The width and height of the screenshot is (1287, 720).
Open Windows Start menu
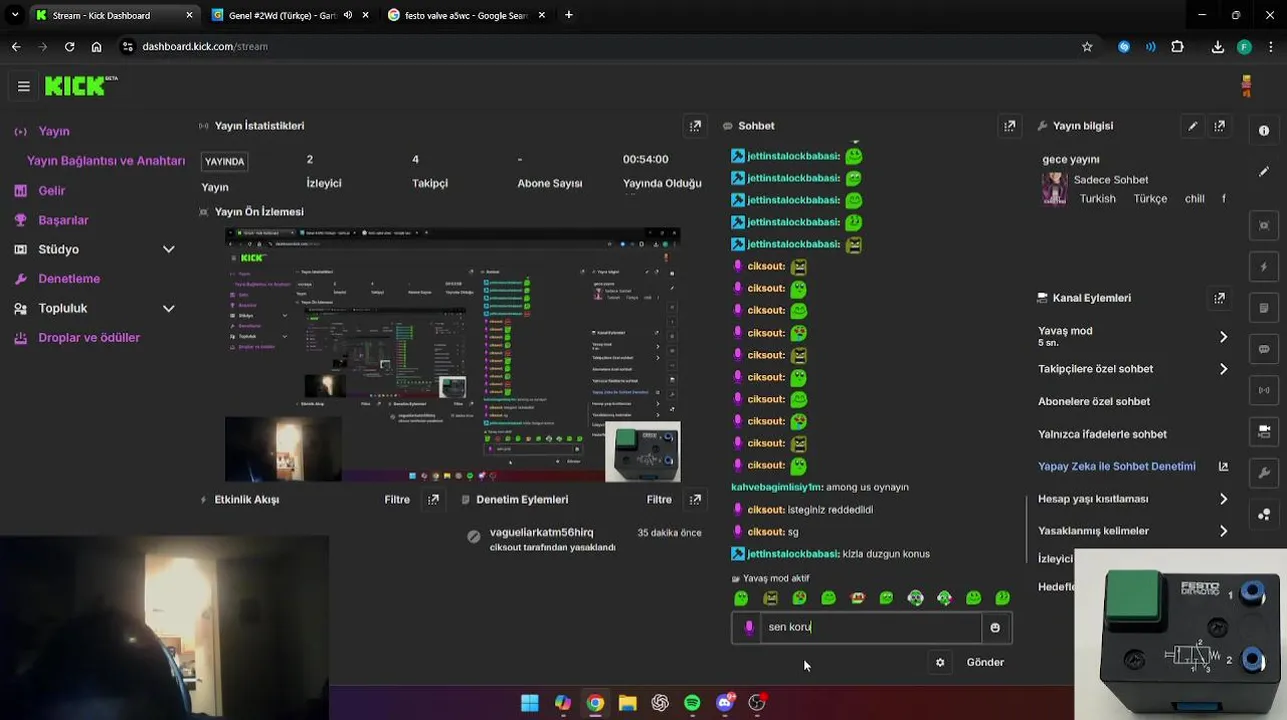530,703
